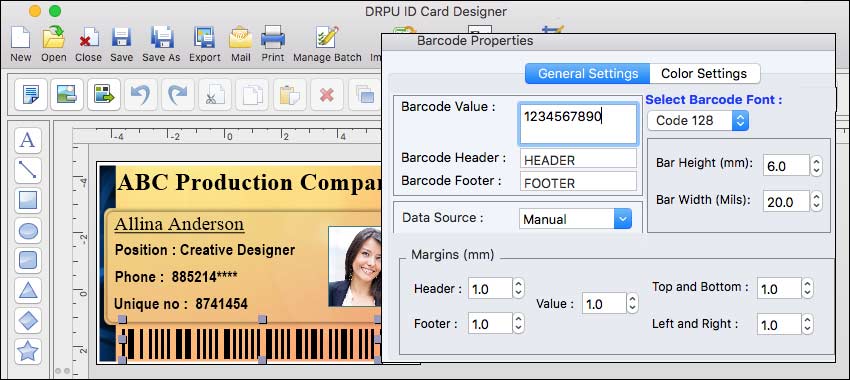Click the 'Unique no : 8741454' text
850x380 pixels.
(x=181, y=304)
